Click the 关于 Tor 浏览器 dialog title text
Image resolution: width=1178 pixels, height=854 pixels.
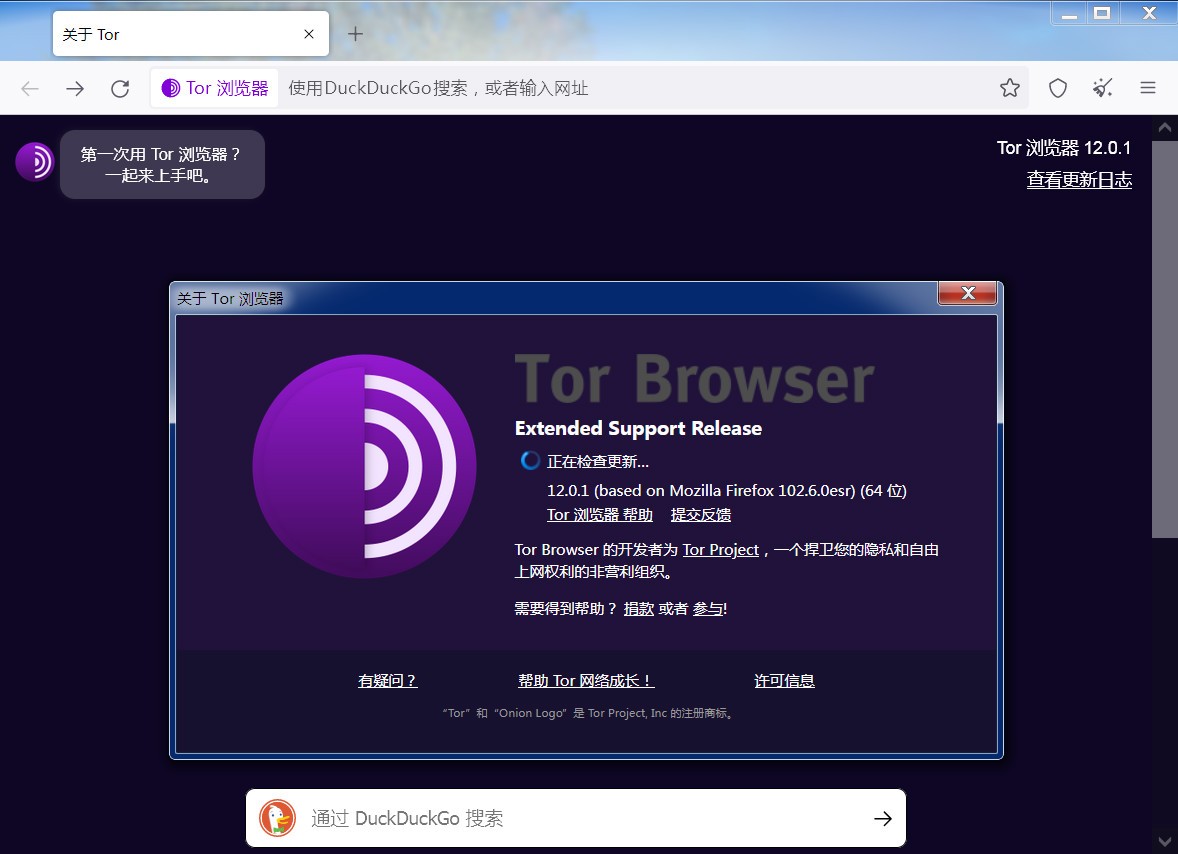230,298
